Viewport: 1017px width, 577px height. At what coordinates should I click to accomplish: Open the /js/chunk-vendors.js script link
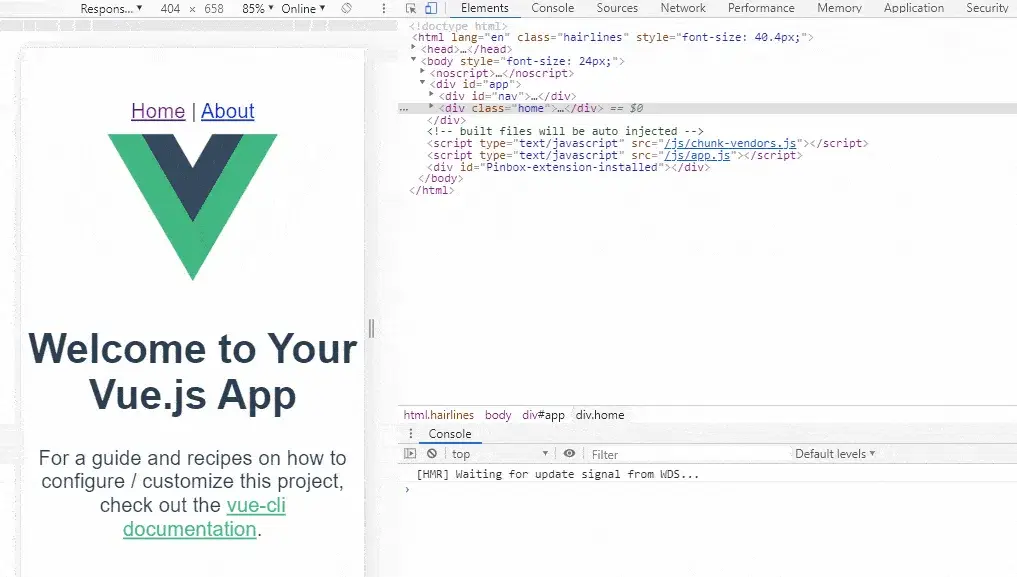coord(730,143)
